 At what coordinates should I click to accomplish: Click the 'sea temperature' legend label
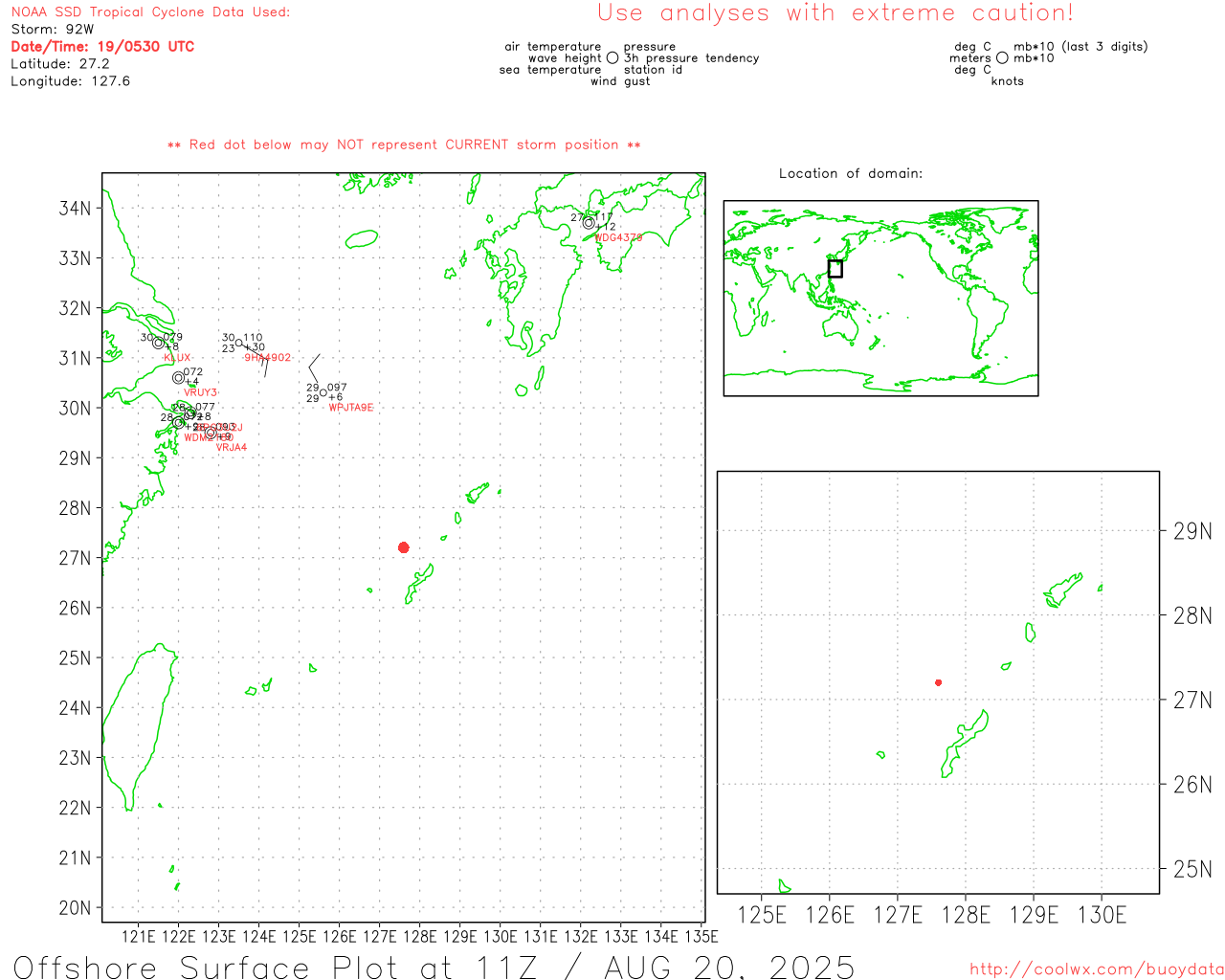point(550,70)
